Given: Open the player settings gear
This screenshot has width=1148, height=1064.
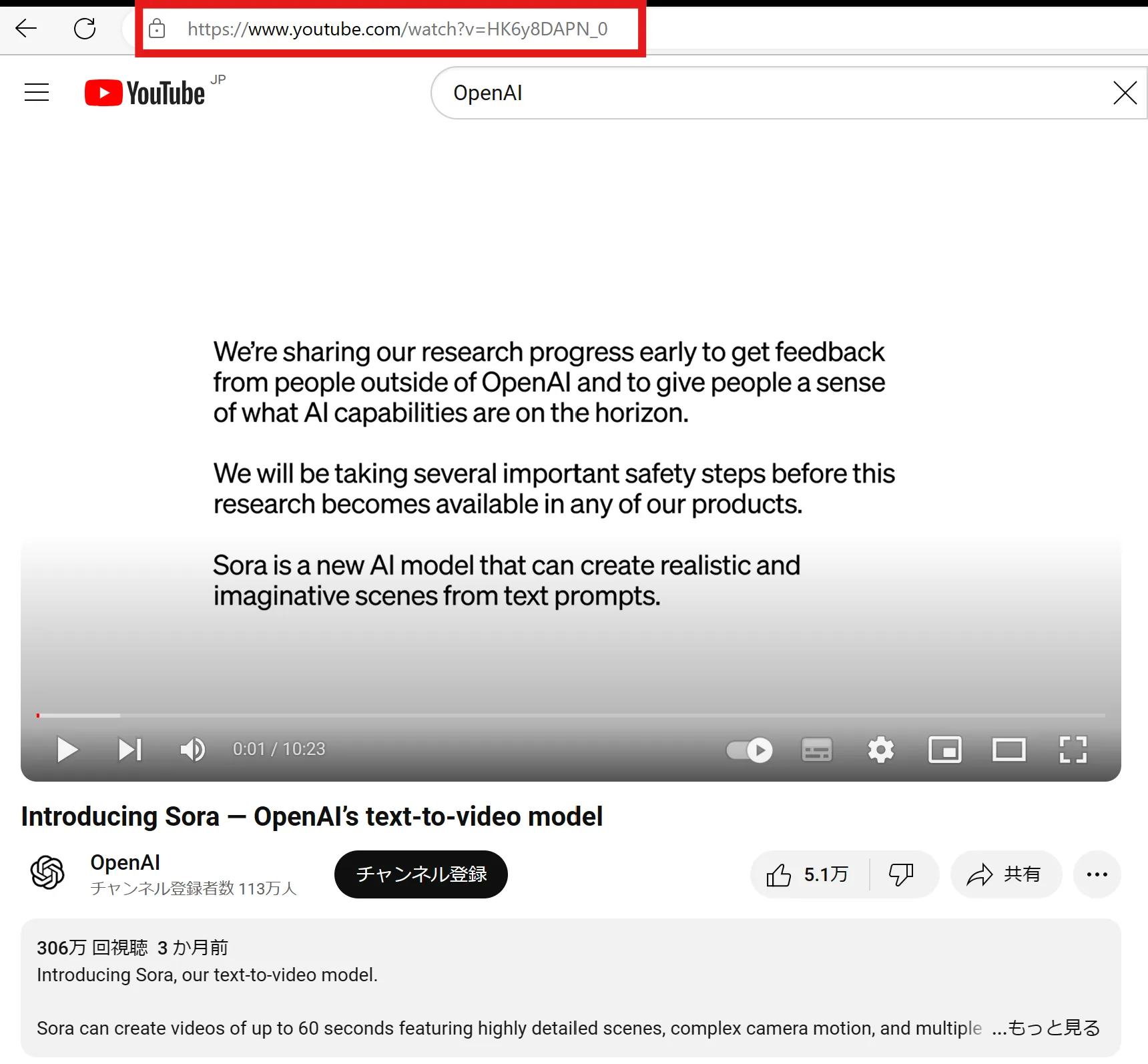Looking at the screenshot, I should (881, 750).
